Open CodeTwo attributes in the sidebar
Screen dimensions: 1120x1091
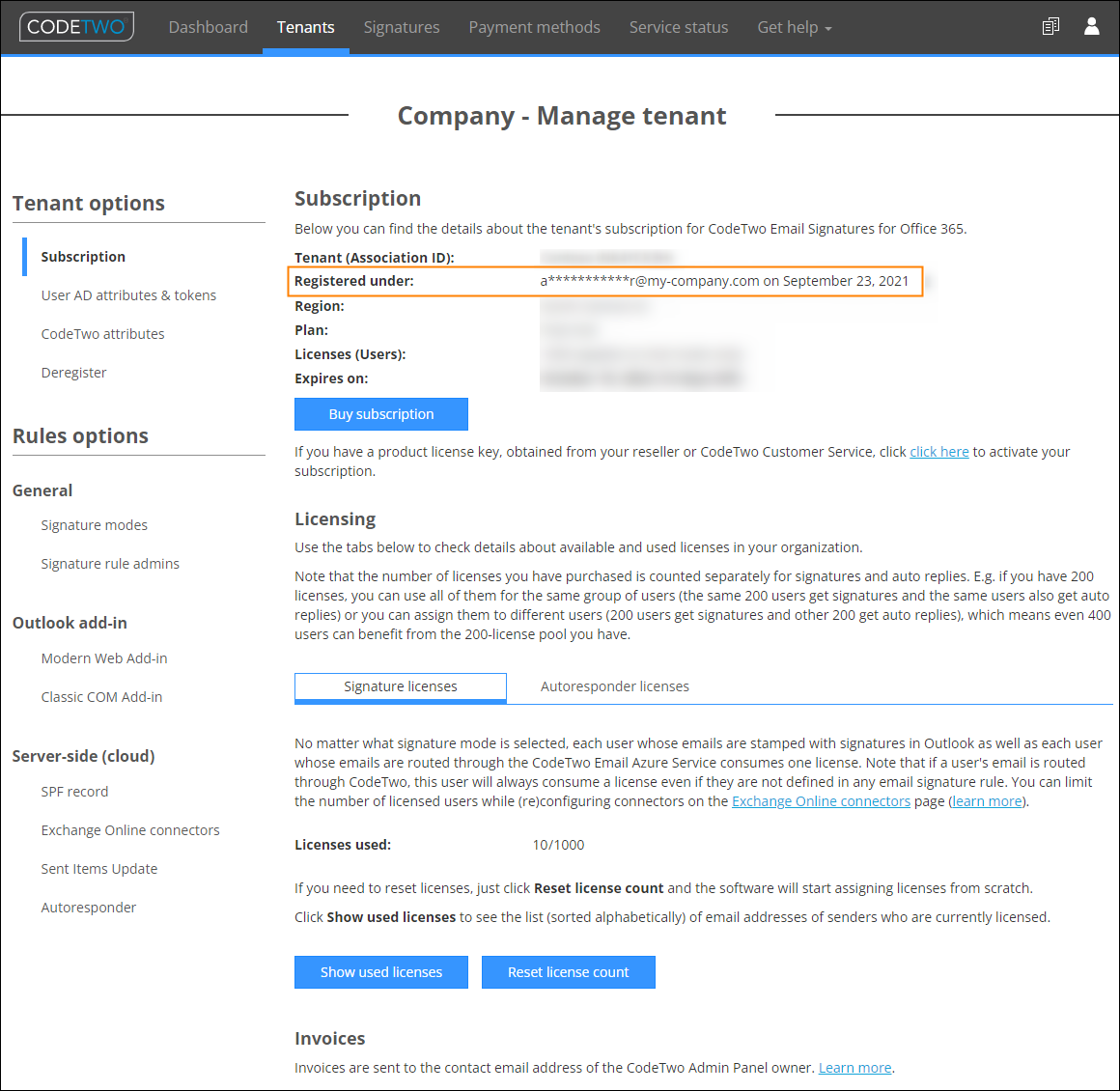coord(103,334)
